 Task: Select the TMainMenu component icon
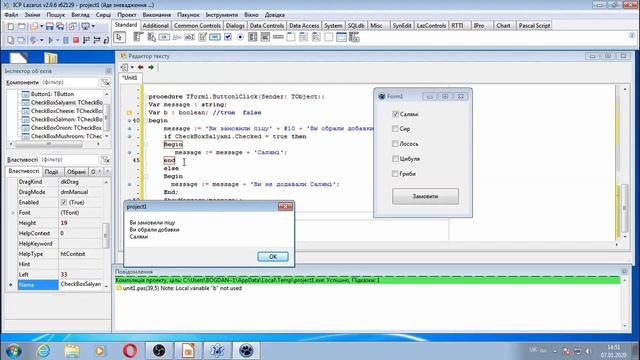pos(138,37)
